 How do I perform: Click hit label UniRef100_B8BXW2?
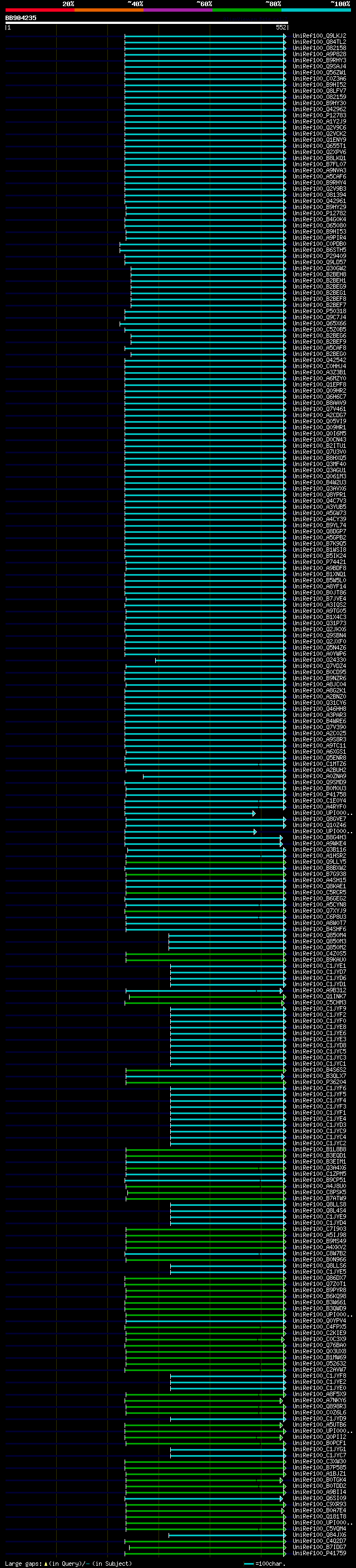coord(319,868)
